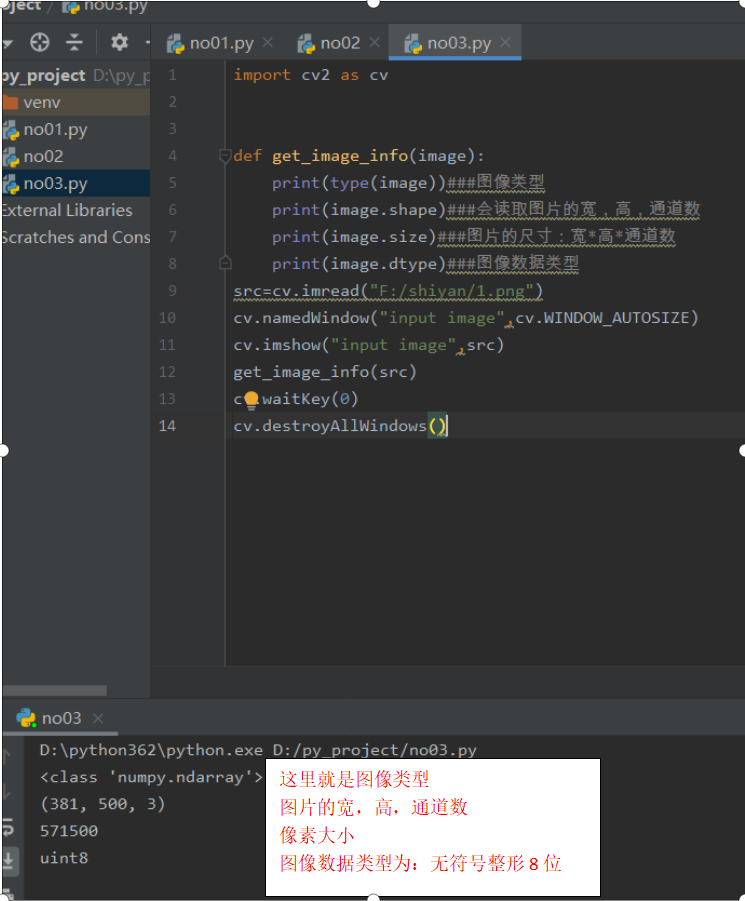Click the orange venv folder icon
Image resolution: width=745 pixels, height=901 pixels.
click(x=10, y=103)
